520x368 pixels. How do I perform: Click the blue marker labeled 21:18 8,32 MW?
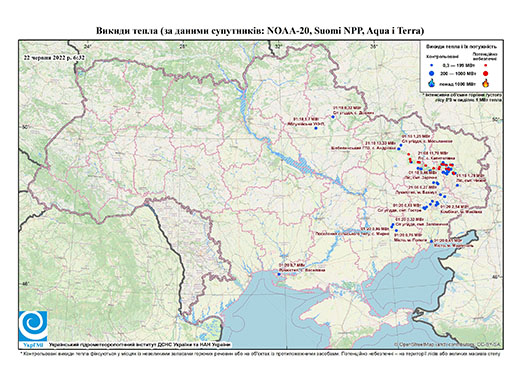(x=333, y=117)
